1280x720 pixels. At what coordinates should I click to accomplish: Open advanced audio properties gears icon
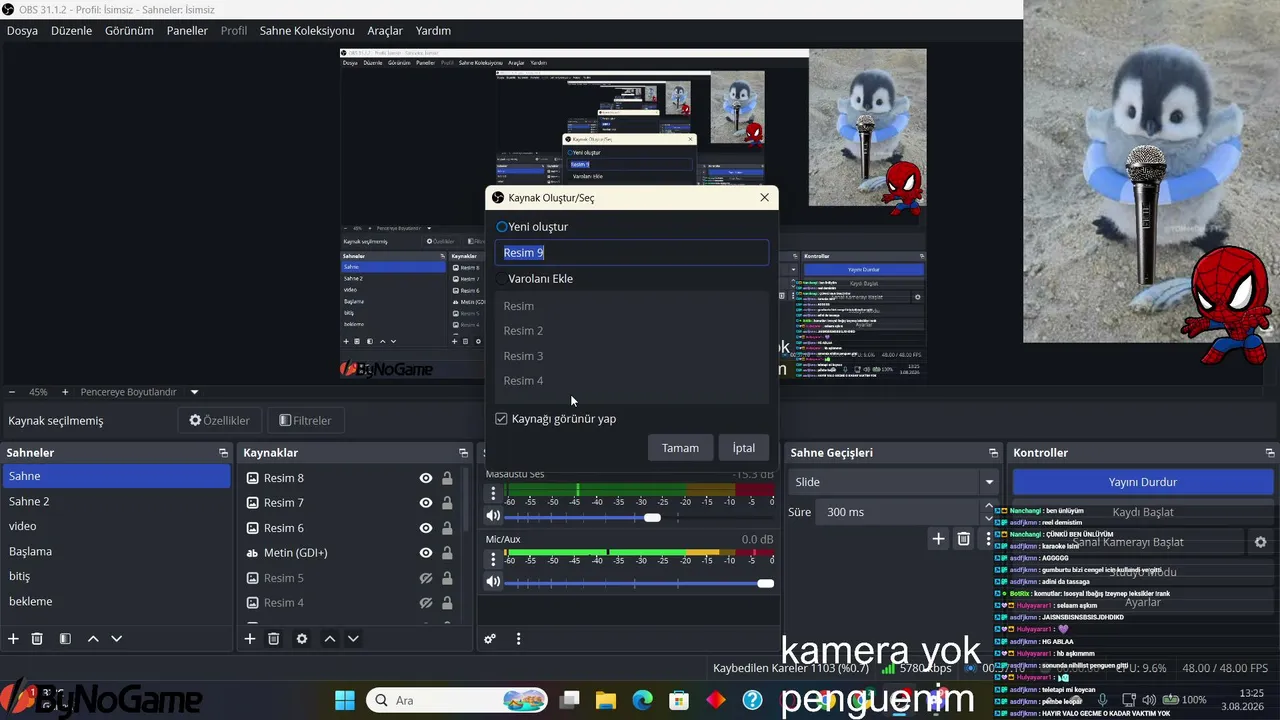pyautogui.click(x=490, y=639)
